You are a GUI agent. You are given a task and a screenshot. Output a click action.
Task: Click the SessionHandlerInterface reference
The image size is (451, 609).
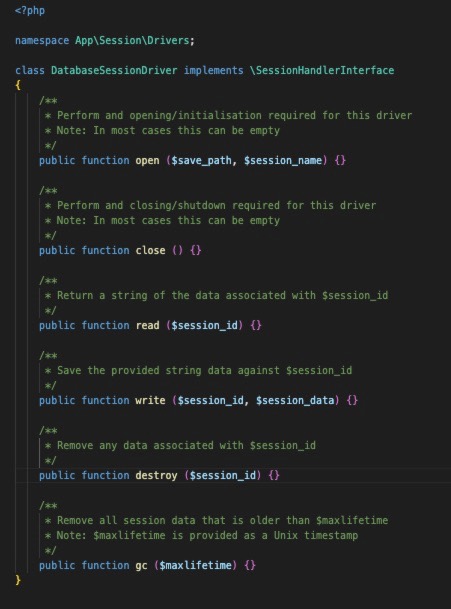coord(322,70)
